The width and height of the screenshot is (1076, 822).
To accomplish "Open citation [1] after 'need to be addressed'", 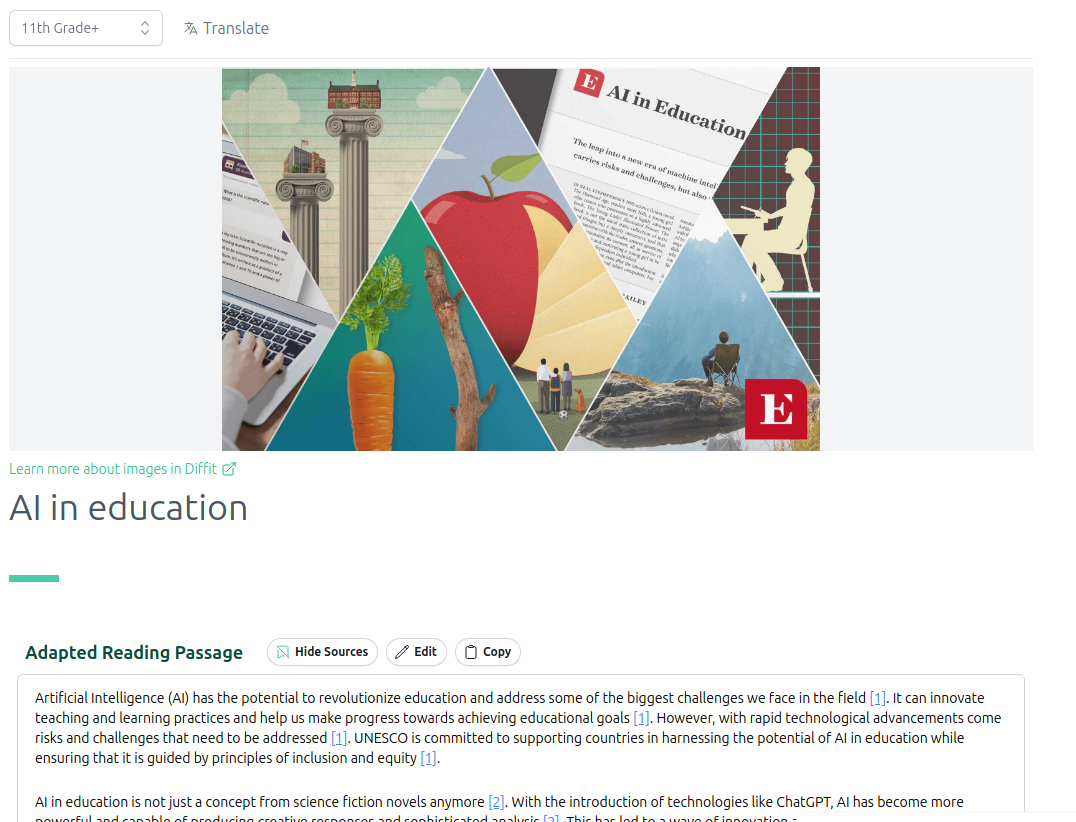I will pos(339,738).
